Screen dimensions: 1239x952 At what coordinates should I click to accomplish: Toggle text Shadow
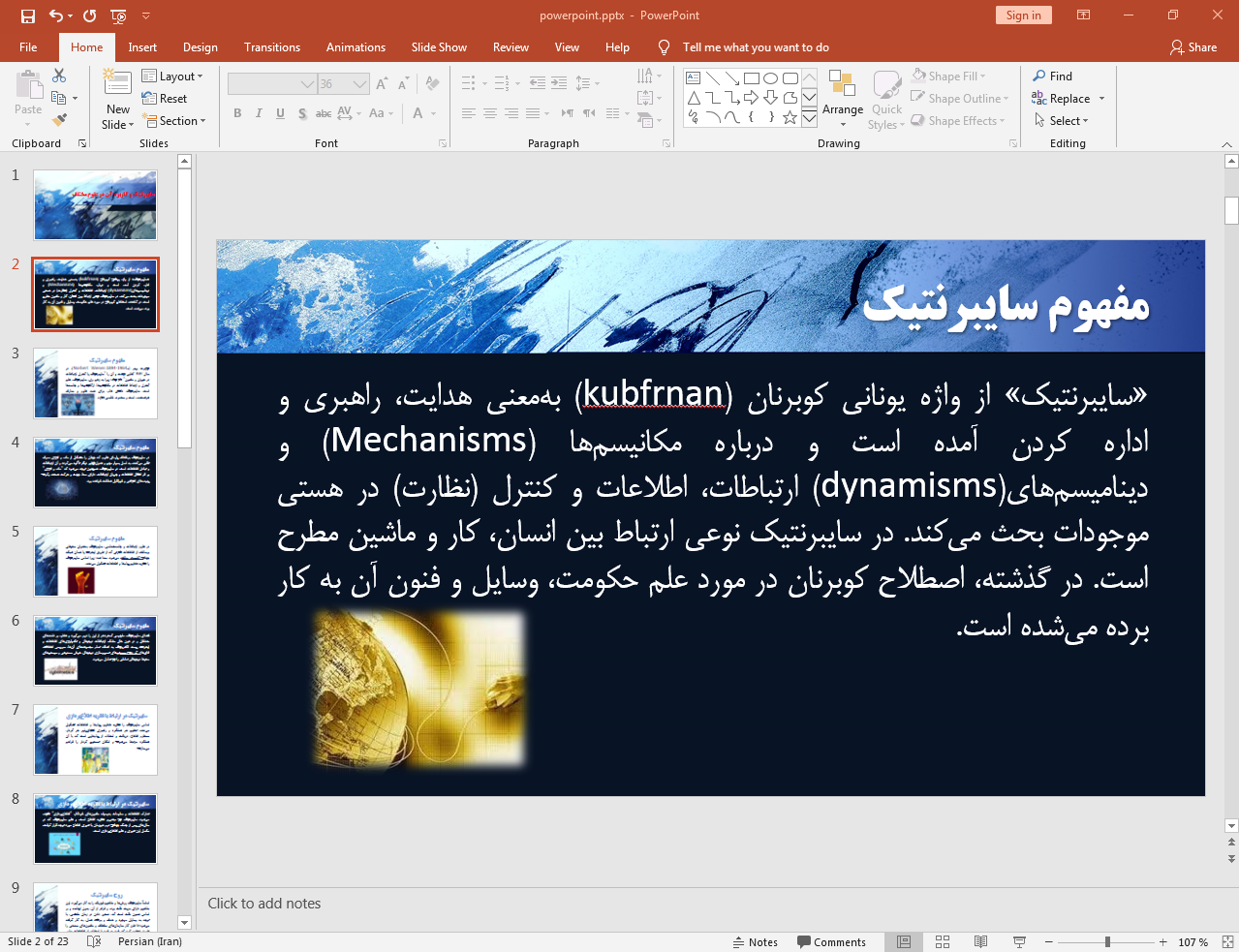302,113
